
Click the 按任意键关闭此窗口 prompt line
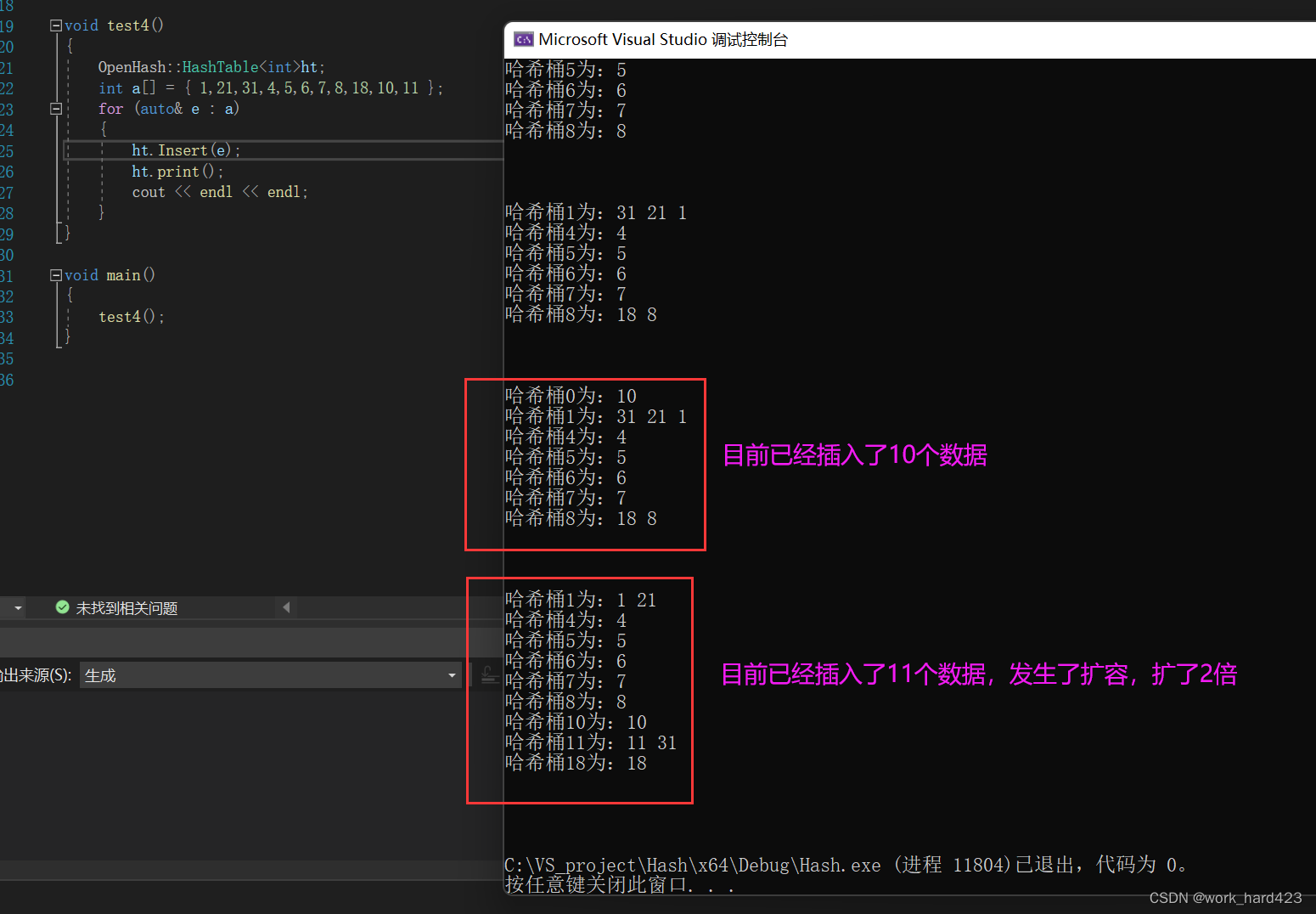[x=620, y=885]
